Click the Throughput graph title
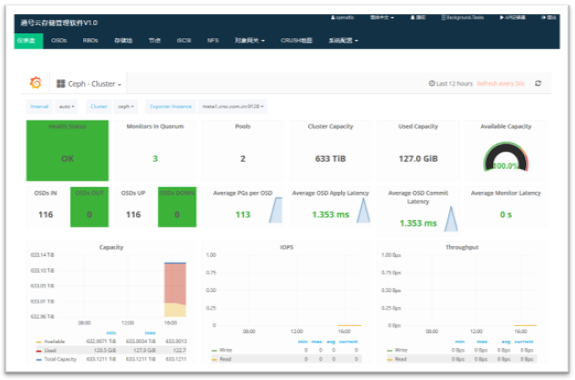 (x=462, y=247)
